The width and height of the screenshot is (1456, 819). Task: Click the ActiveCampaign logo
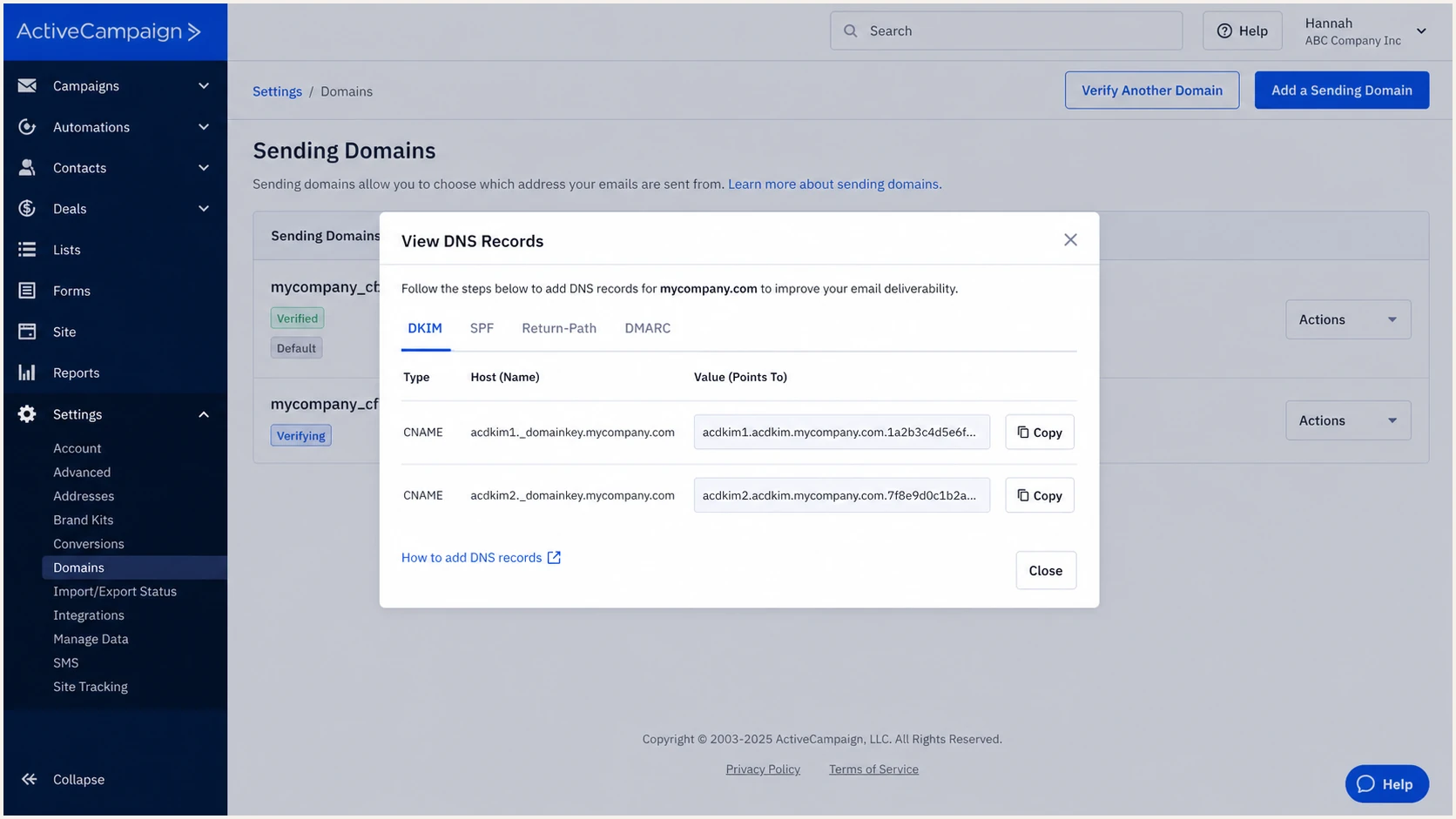[109, 31]
